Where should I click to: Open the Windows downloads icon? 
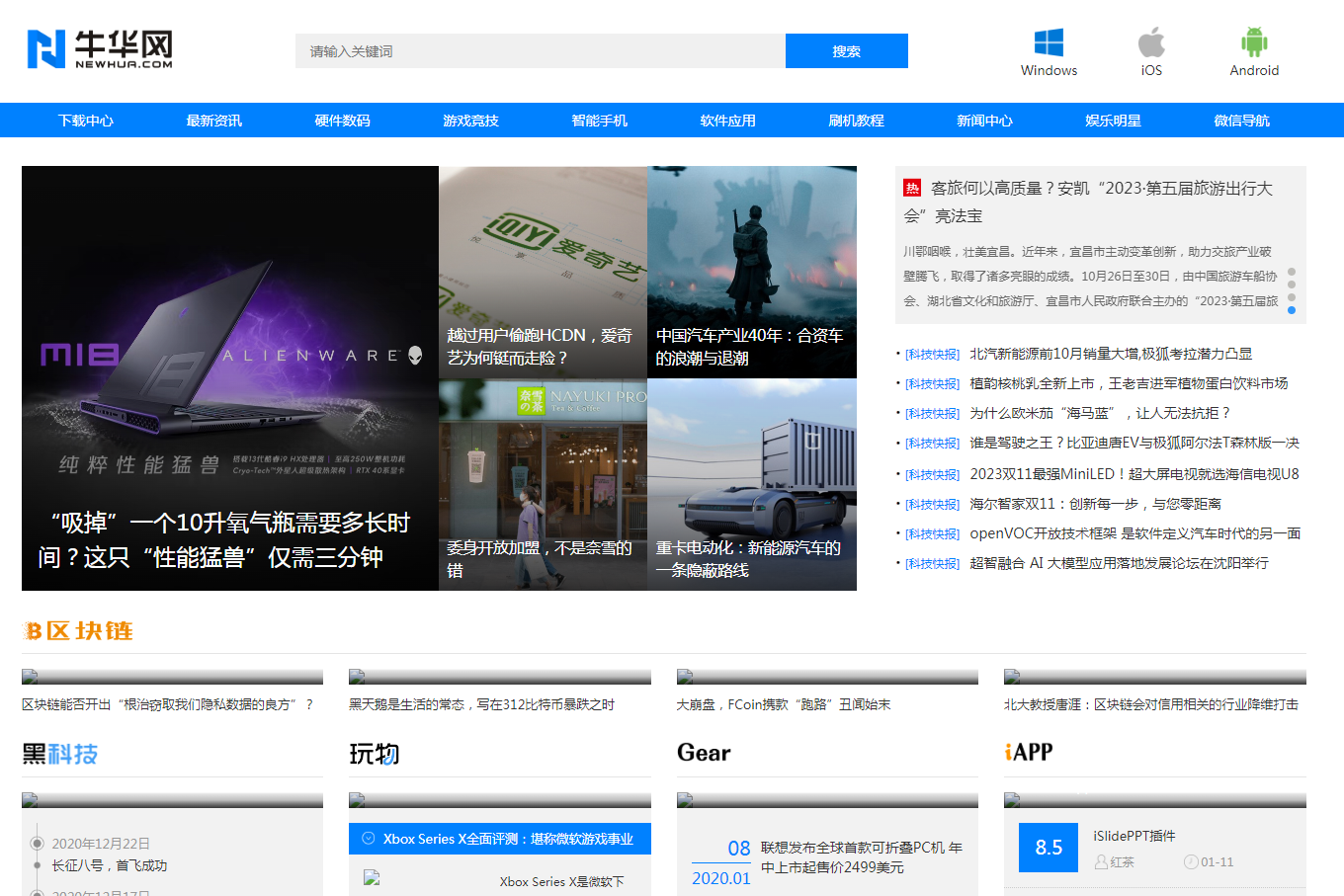pyautogui.click(x=1049, y=42)
